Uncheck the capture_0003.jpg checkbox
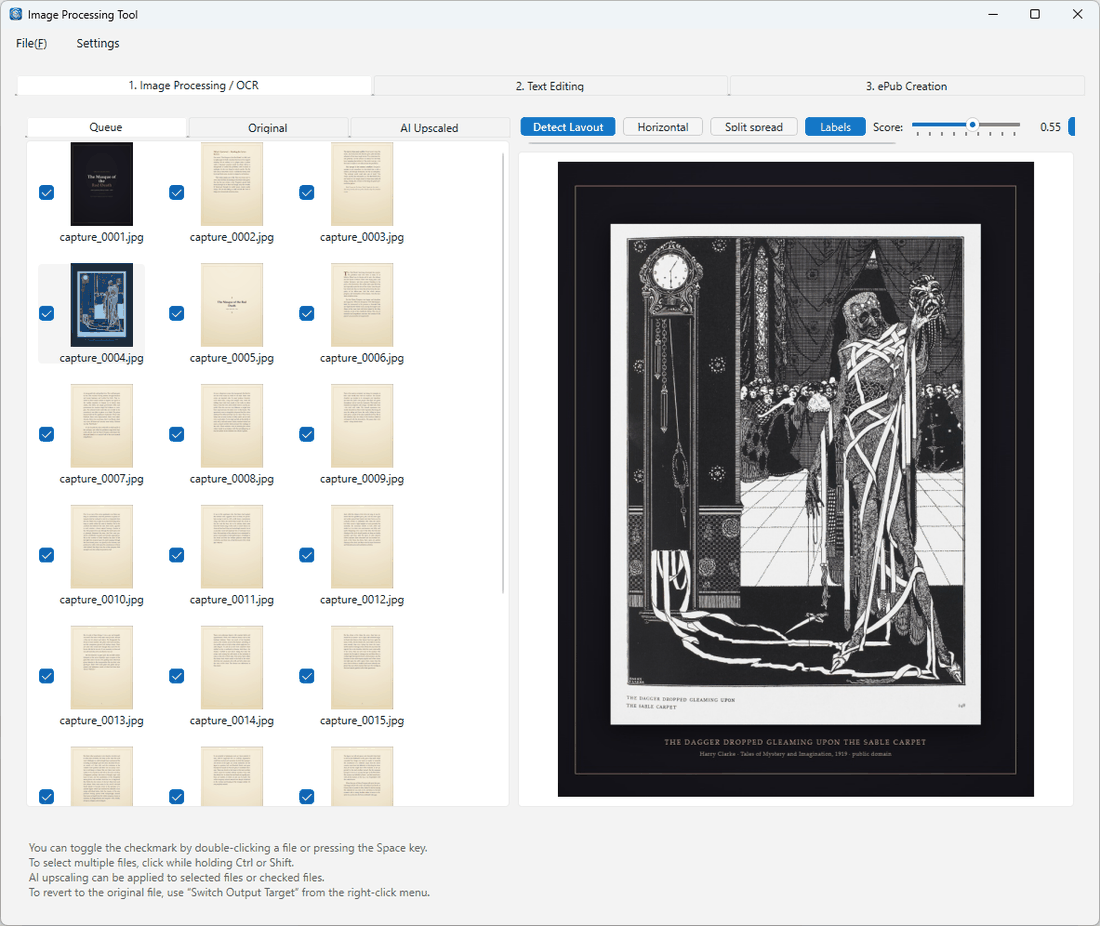The image size is (1100, 926). point(307,192)
